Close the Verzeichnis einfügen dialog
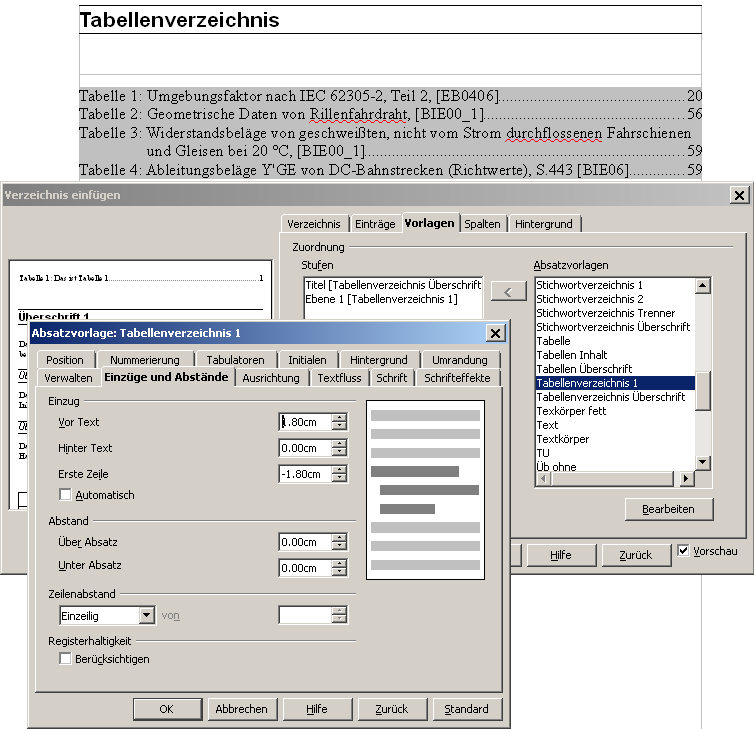Viewport: 754px width, 729px height. [739, 195]
